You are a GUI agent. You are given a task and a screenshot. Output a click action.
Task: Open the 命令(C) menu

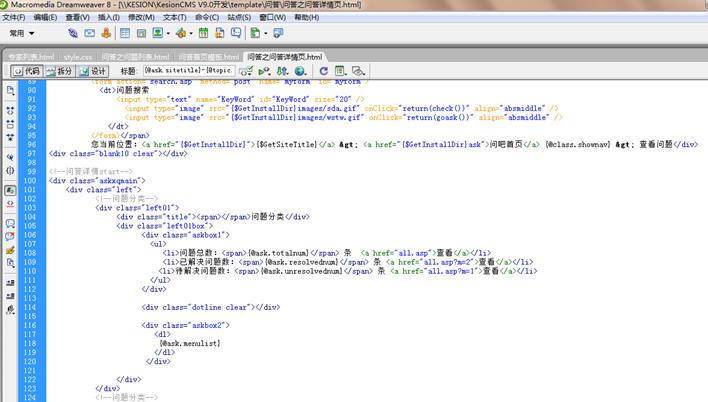[x=207, y=17]
